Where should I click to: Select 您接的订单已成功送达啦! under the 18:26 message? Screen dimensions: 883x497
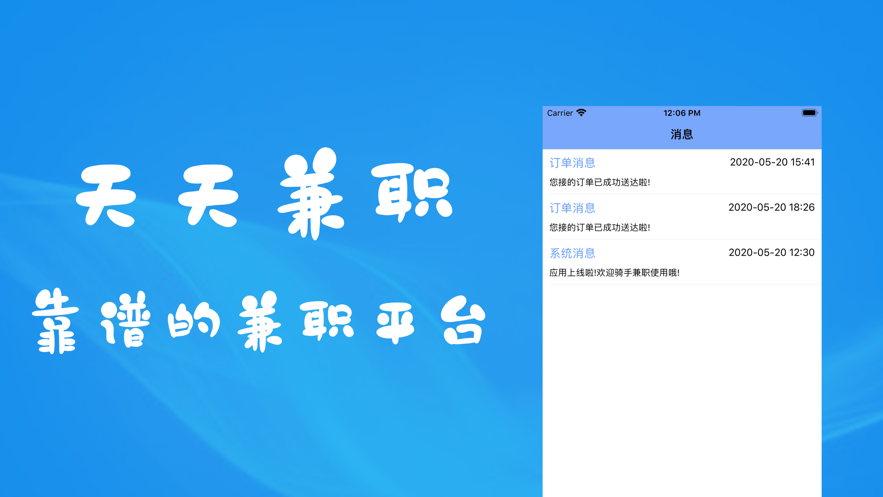(x=600, y=227)
